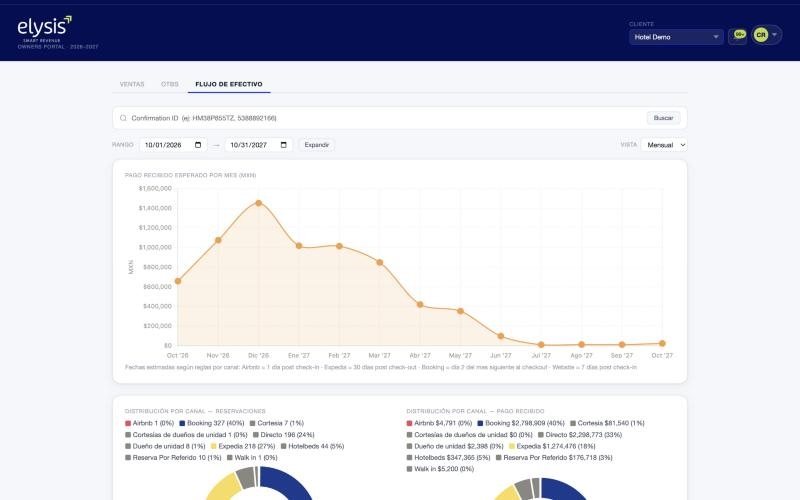Screen dimensions: 800x500
Task: Click the $1,000,000 y-axis label
Action: click(155, 247)
